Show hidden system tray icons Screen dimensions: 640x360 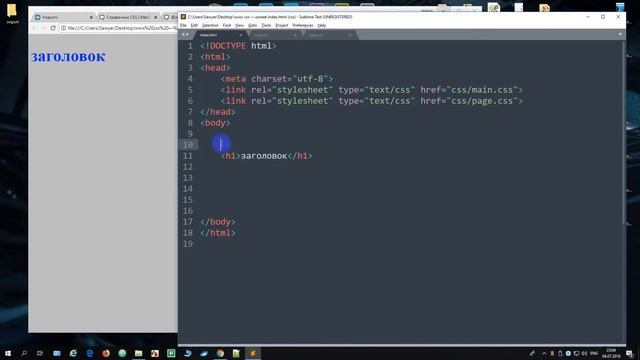544,353
